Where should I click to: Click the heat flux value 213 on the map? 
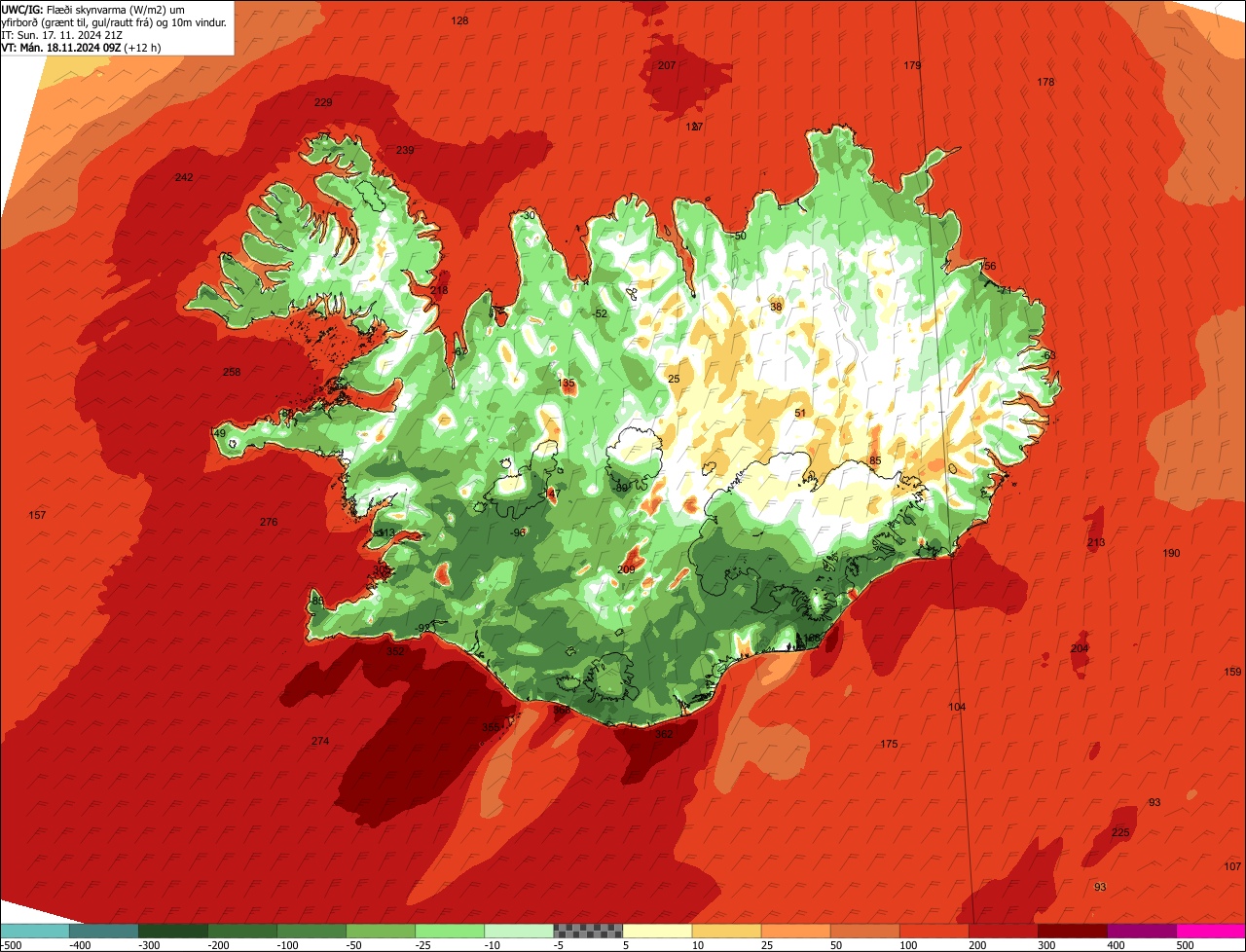pos(1096,542)
